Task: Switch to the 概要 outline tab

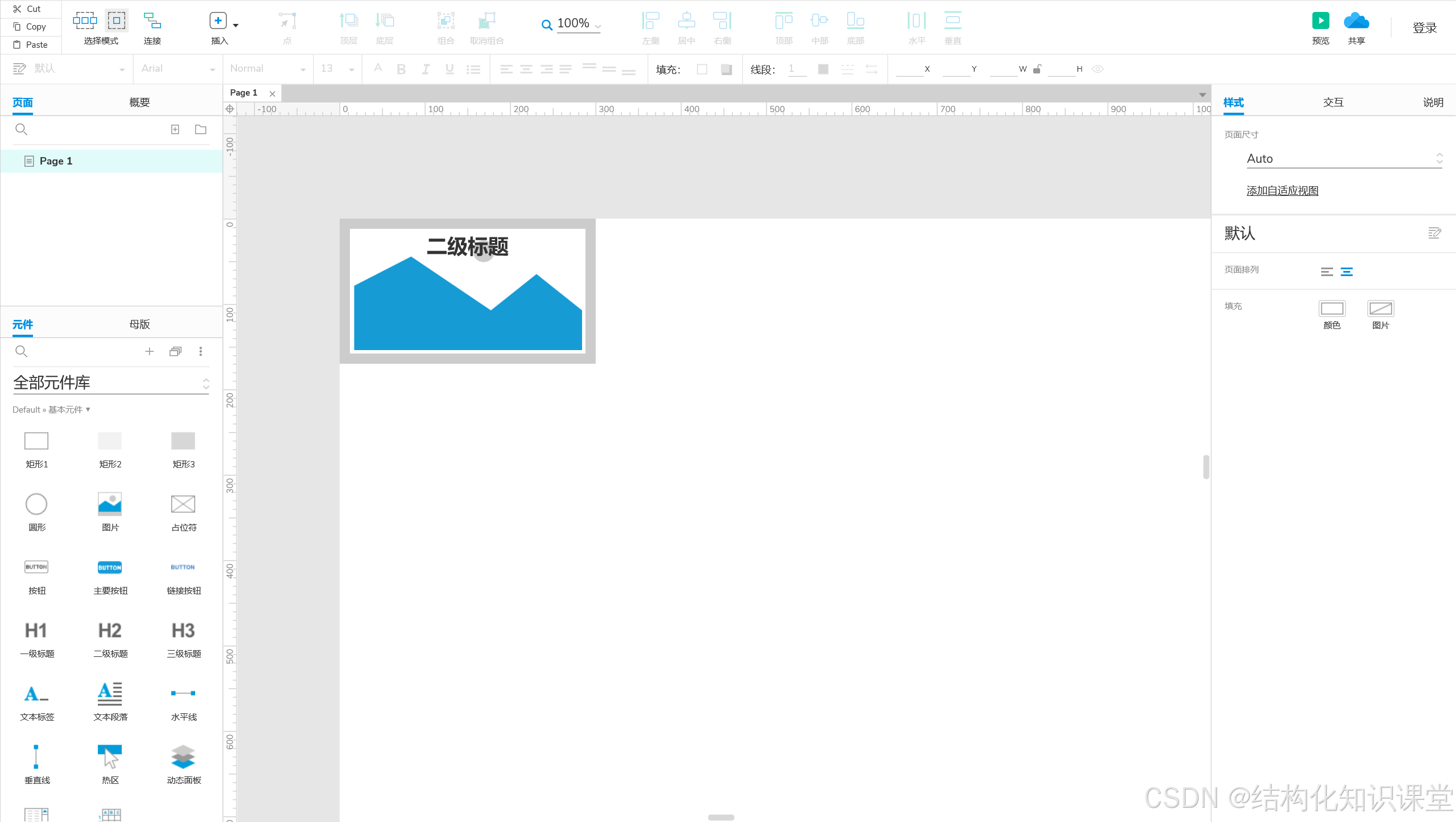Action: (x=139, y=102)
